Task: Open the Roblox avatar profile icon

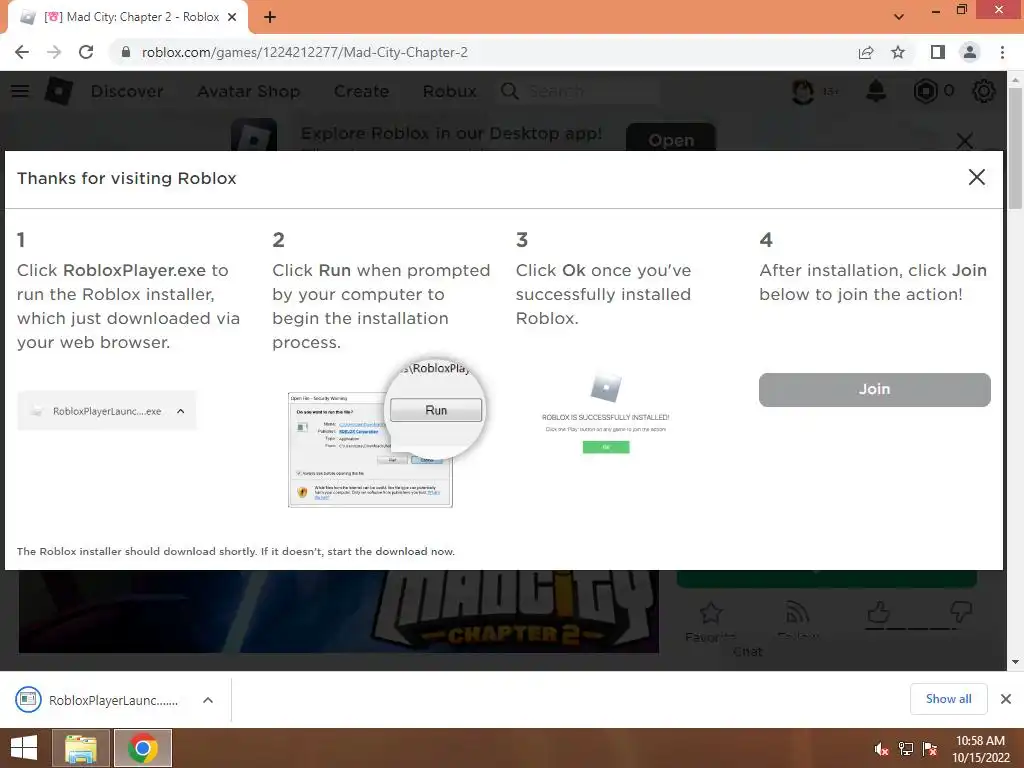Action: 803,91
